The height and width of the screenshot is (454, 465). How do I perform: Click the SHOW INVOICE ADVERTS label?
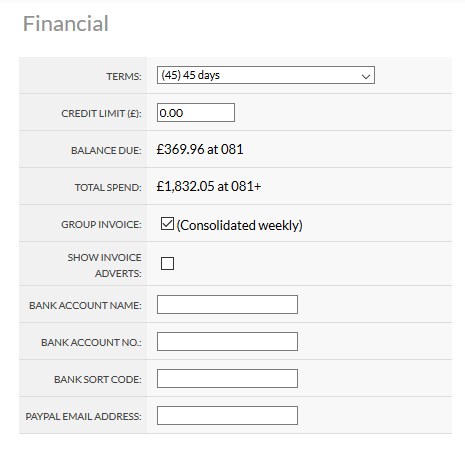point(104,265)
